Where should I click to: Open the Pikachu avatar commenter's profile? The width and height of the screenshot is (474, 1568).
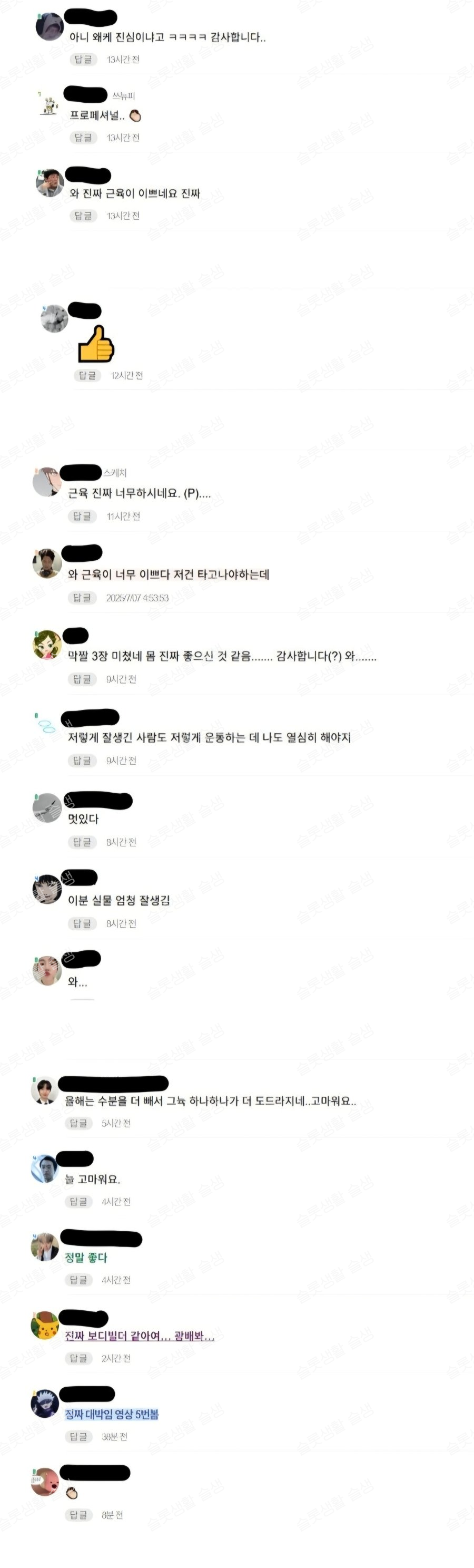pos(44,1326)
